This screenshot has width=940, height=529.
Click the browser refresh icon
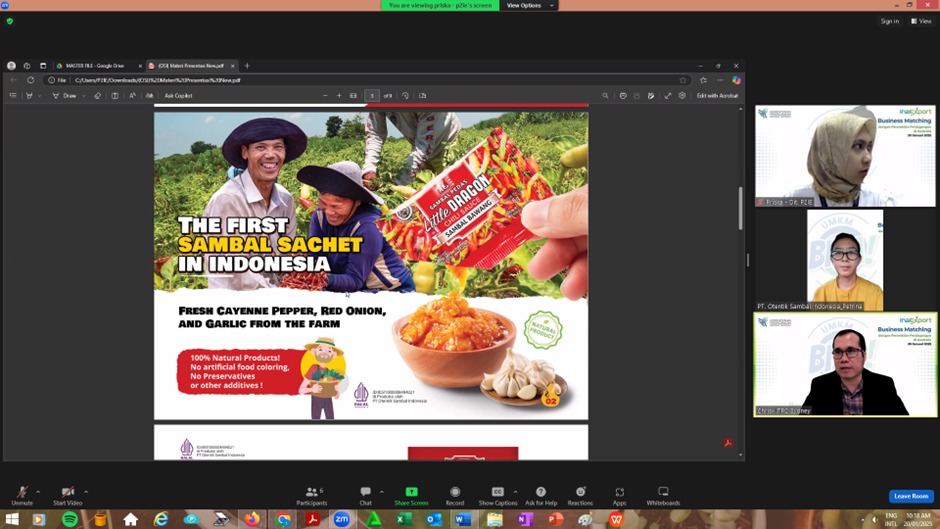(31, 80)
